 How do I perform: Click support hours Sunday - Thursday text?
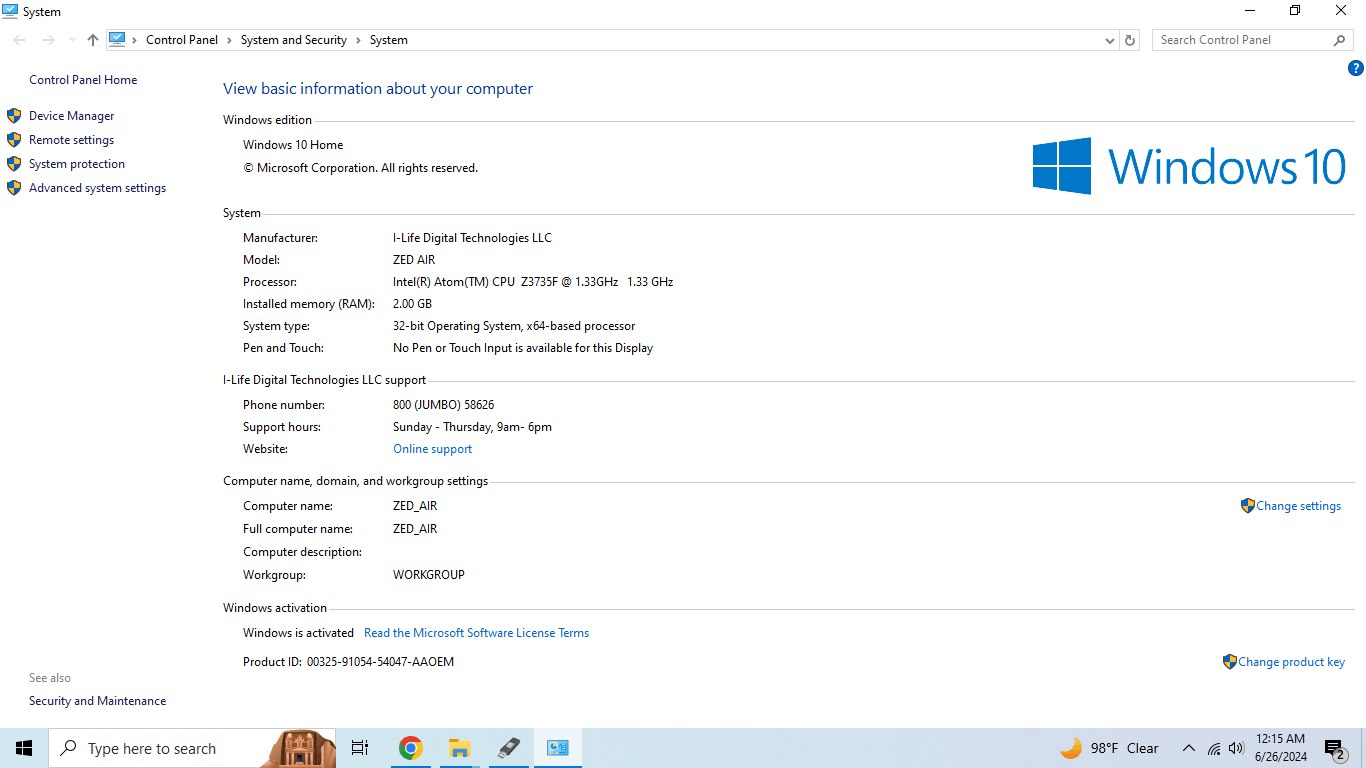472,427
